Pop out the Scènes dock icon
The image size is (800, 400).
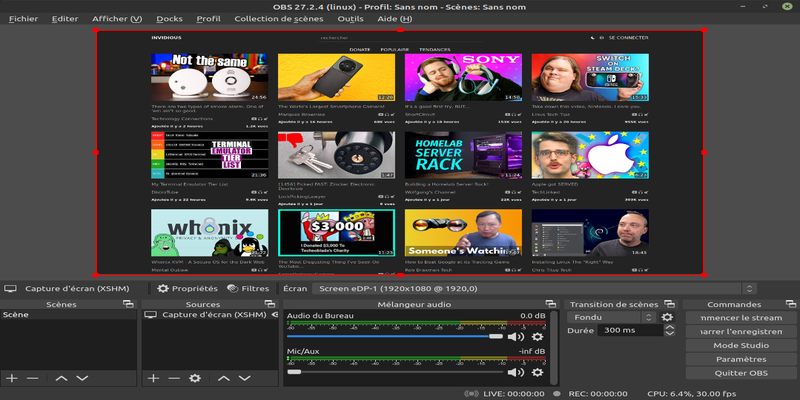point(128,304)
